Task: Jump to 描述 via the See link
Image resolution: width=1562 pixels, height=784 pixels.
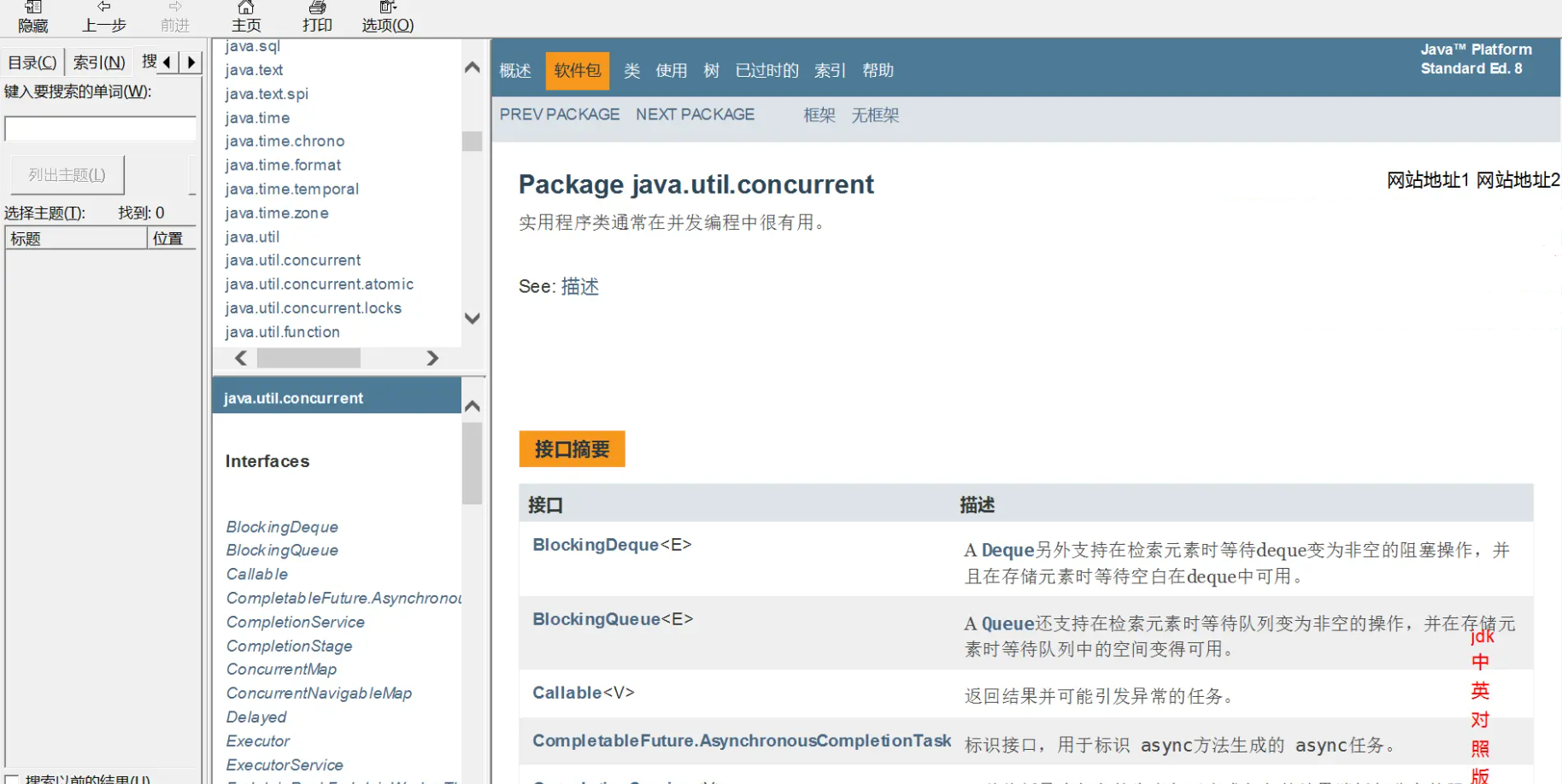Action: (x=580, y=286)
